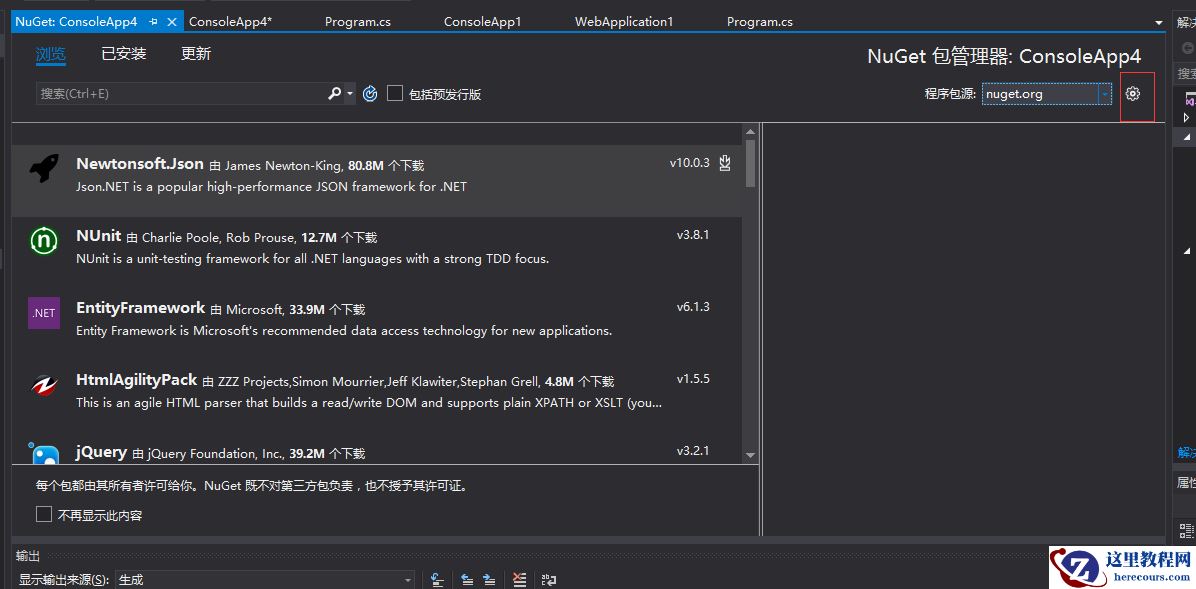Click the magnifier search icon

tap(334, 93)
